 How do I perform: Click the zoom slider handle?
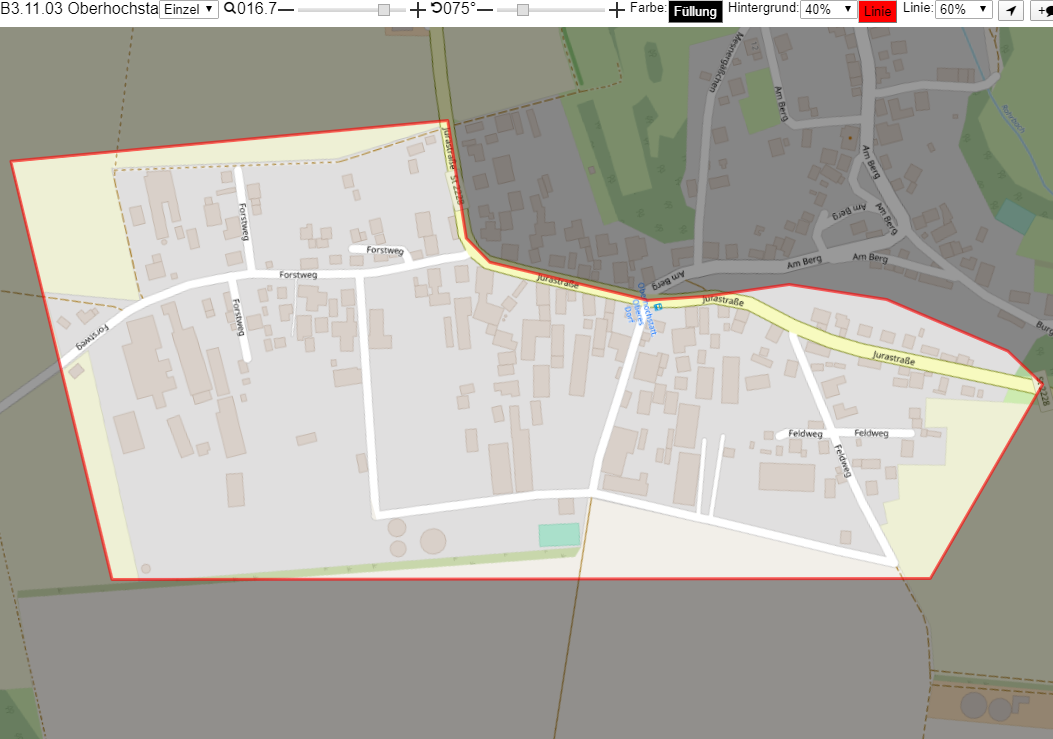(x=383, y=10)
